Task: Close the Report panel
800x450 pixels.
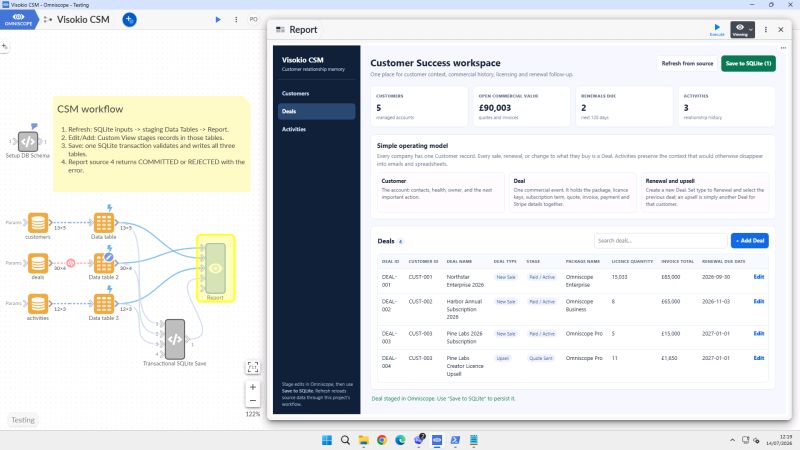Action: pyautogui.click(x=781, y=30)
